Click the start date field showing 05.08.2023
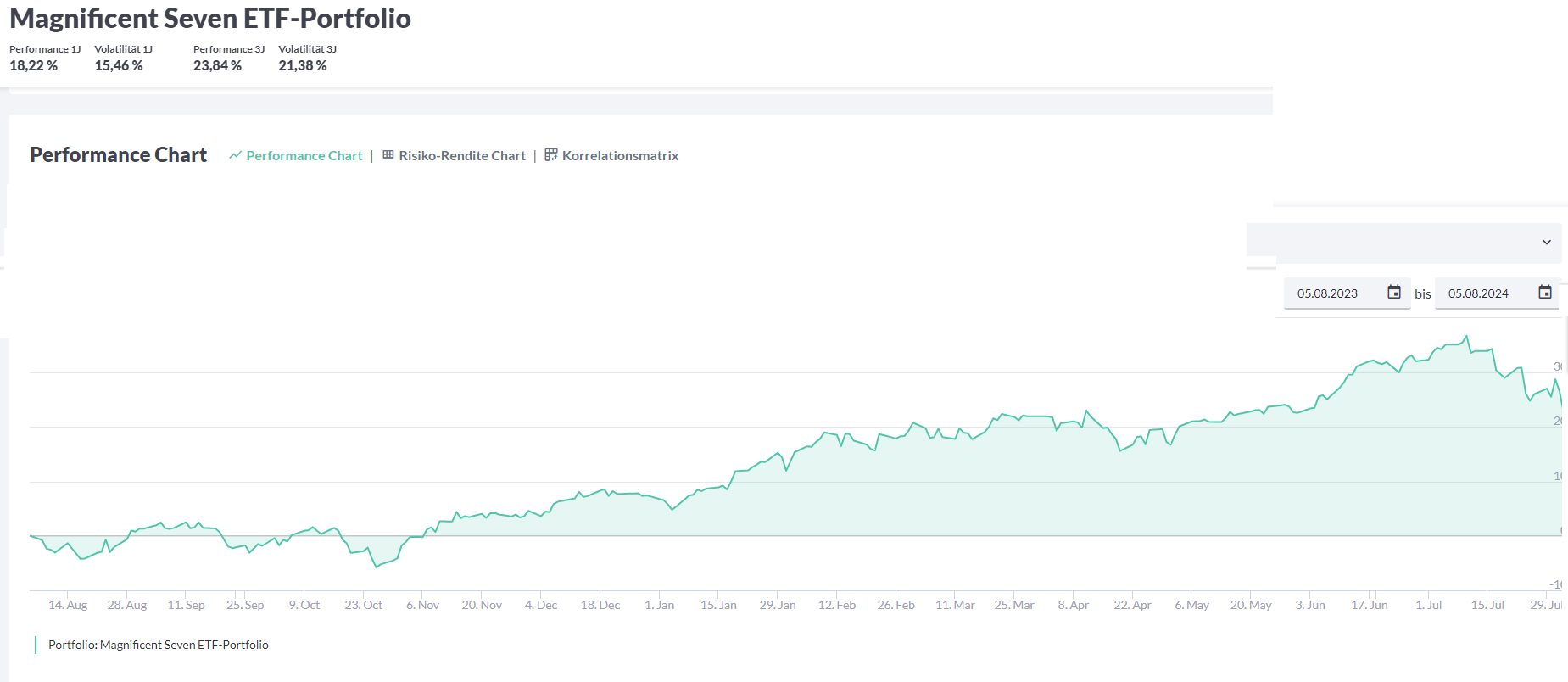The width and height of the screenshot is (1568, 682). 1327,293
